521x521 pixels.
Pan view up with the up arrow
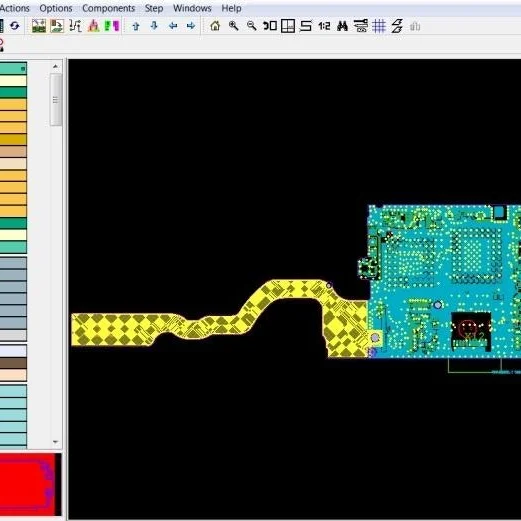point(136,26)
